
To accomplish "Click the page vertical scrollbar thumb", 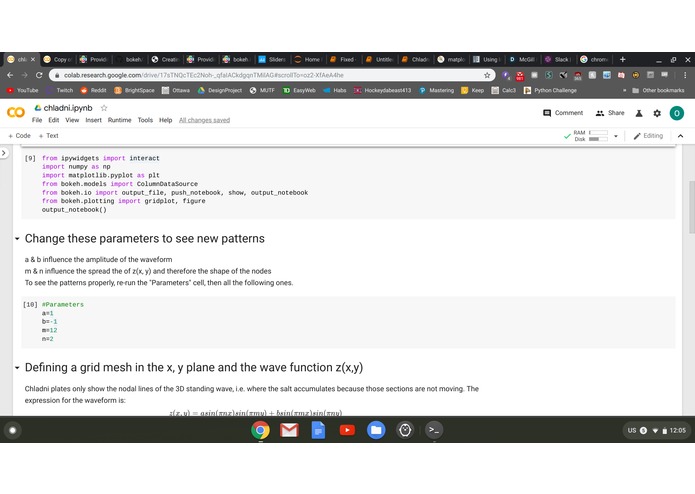I will pos(691,206).
